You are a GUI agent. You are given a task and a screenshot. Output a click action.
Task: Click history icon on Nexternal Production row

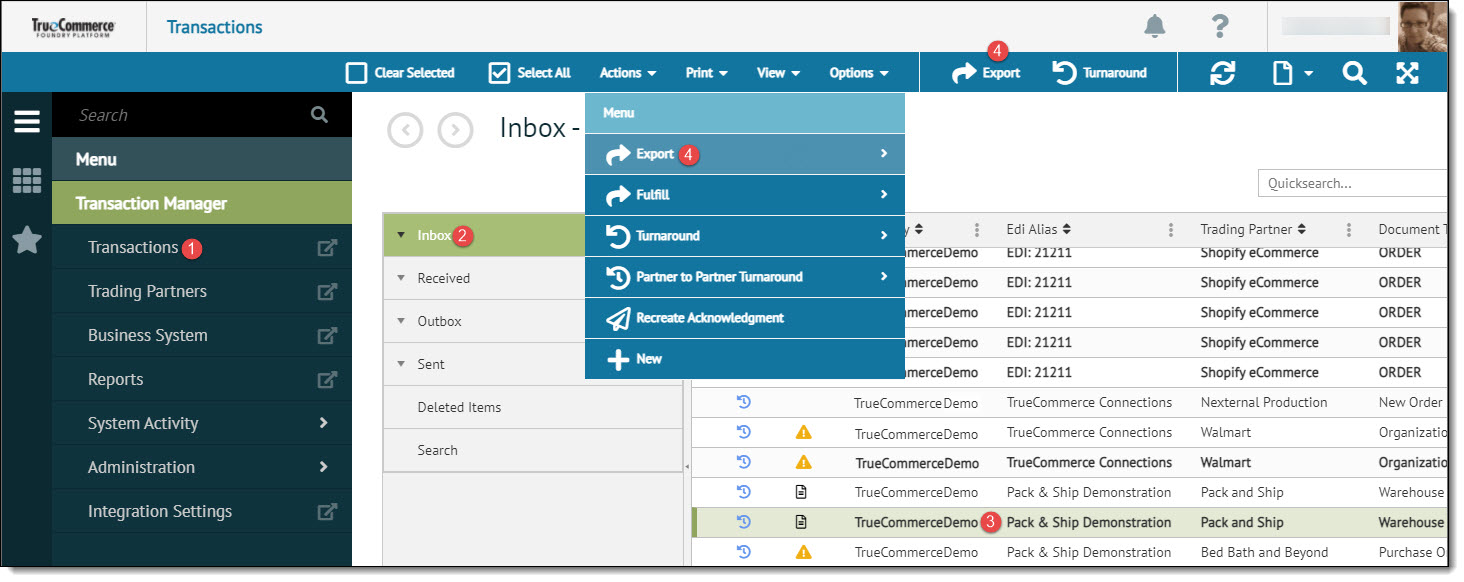744,402
